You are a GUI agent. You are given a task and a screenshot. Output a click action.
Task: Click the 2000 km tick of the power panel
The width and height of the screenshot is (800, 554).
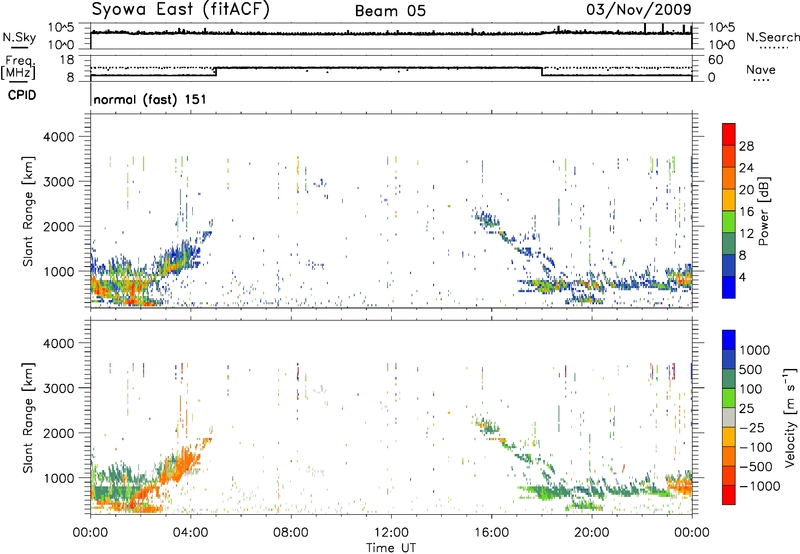pyautogui.click(x=58, y=226)
